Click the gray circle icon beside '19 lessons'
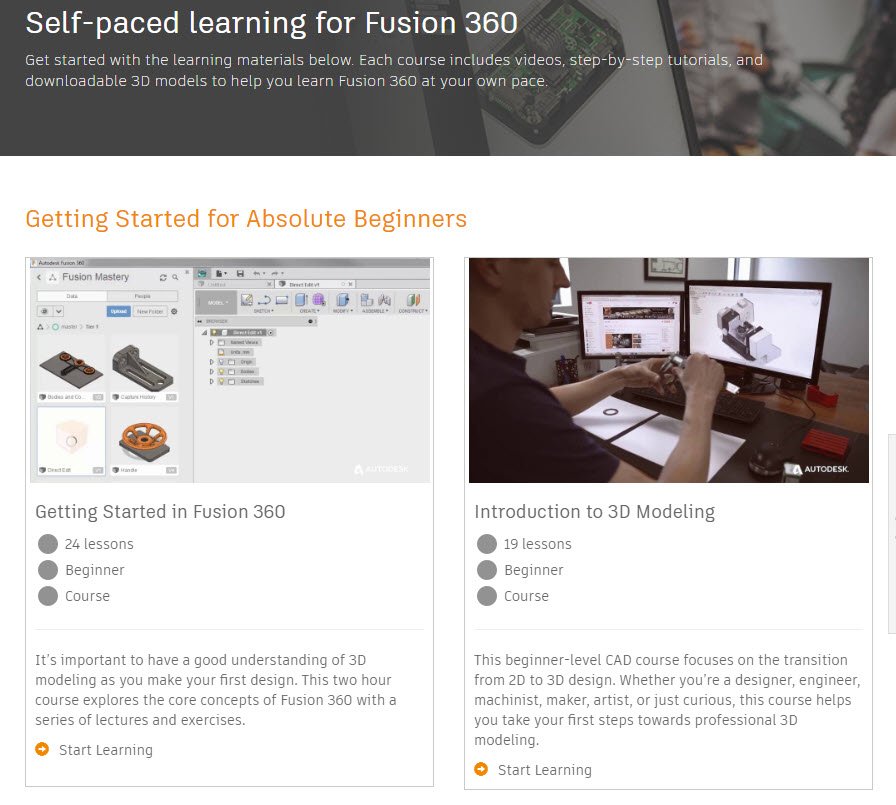The width and height of the screenshot is (896, 805). click(487, 544)
